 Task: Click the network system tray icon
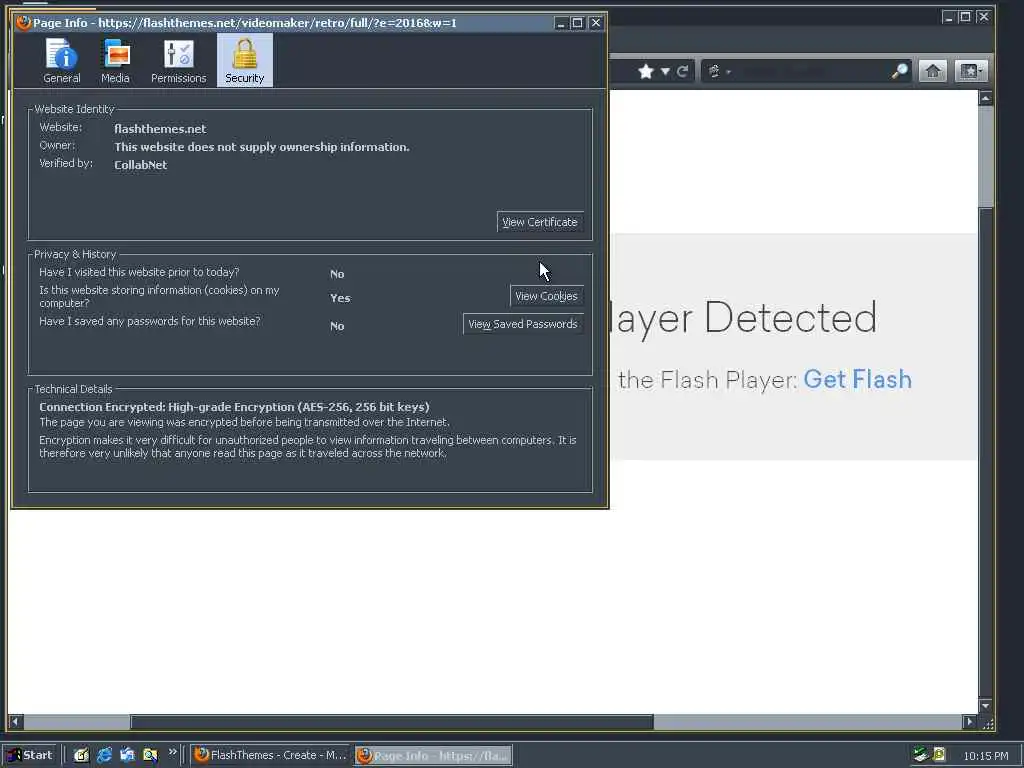(x=921, y=755)
